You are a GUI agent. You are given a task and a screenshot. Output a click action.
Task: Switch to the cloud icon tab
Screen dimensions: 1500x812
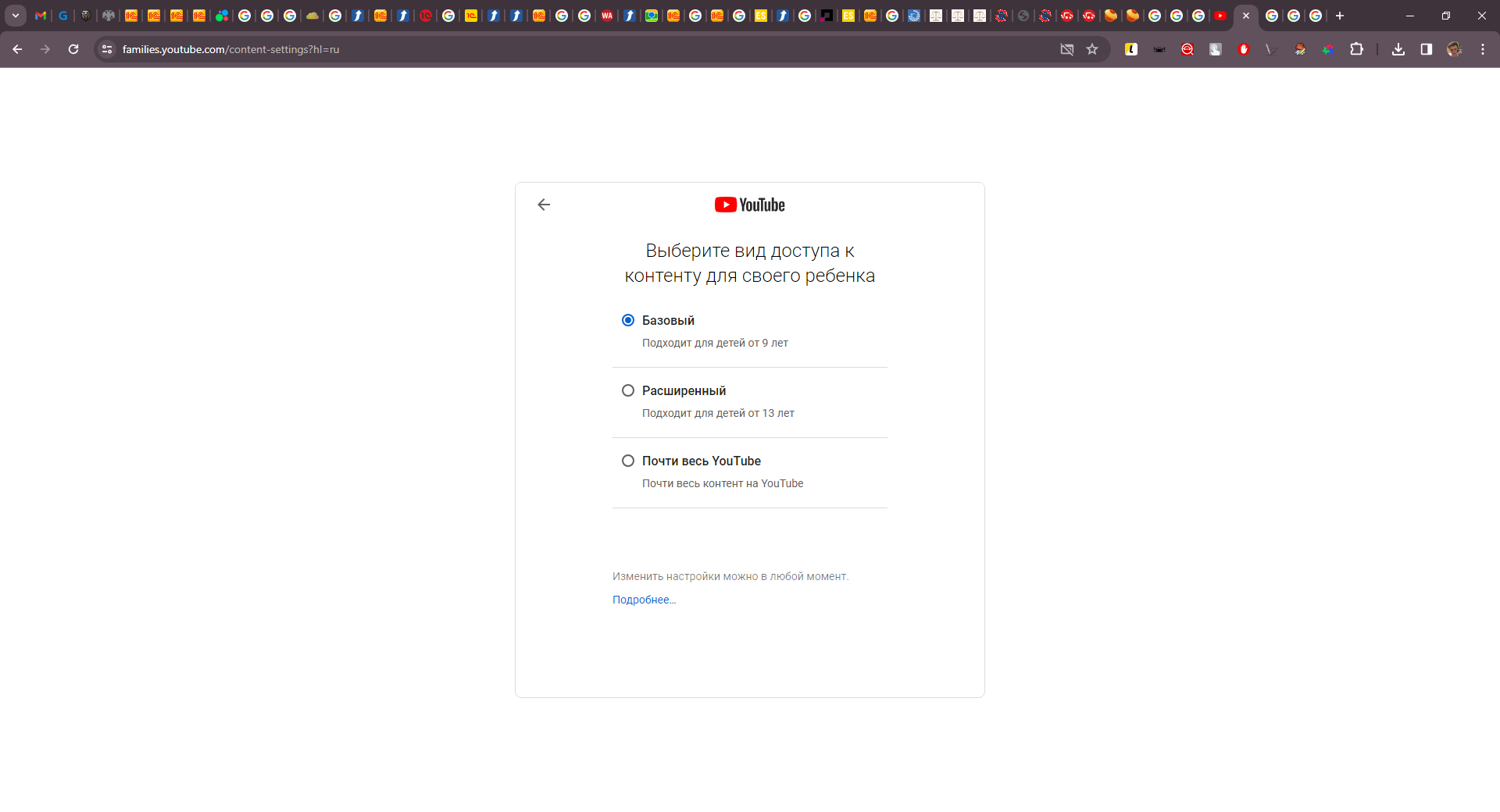[312, 16]
